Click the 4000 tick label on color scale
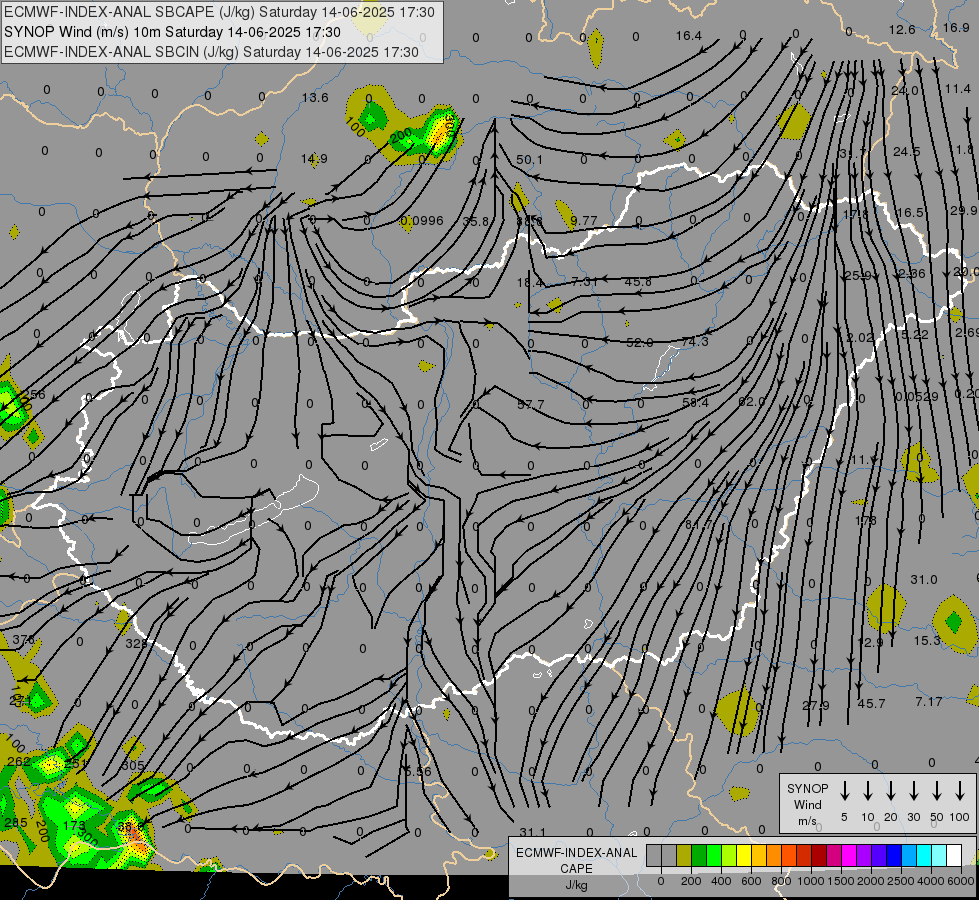The height and width of the screenshot is (900, 979). pyautogui.click(x=930, y=881)
